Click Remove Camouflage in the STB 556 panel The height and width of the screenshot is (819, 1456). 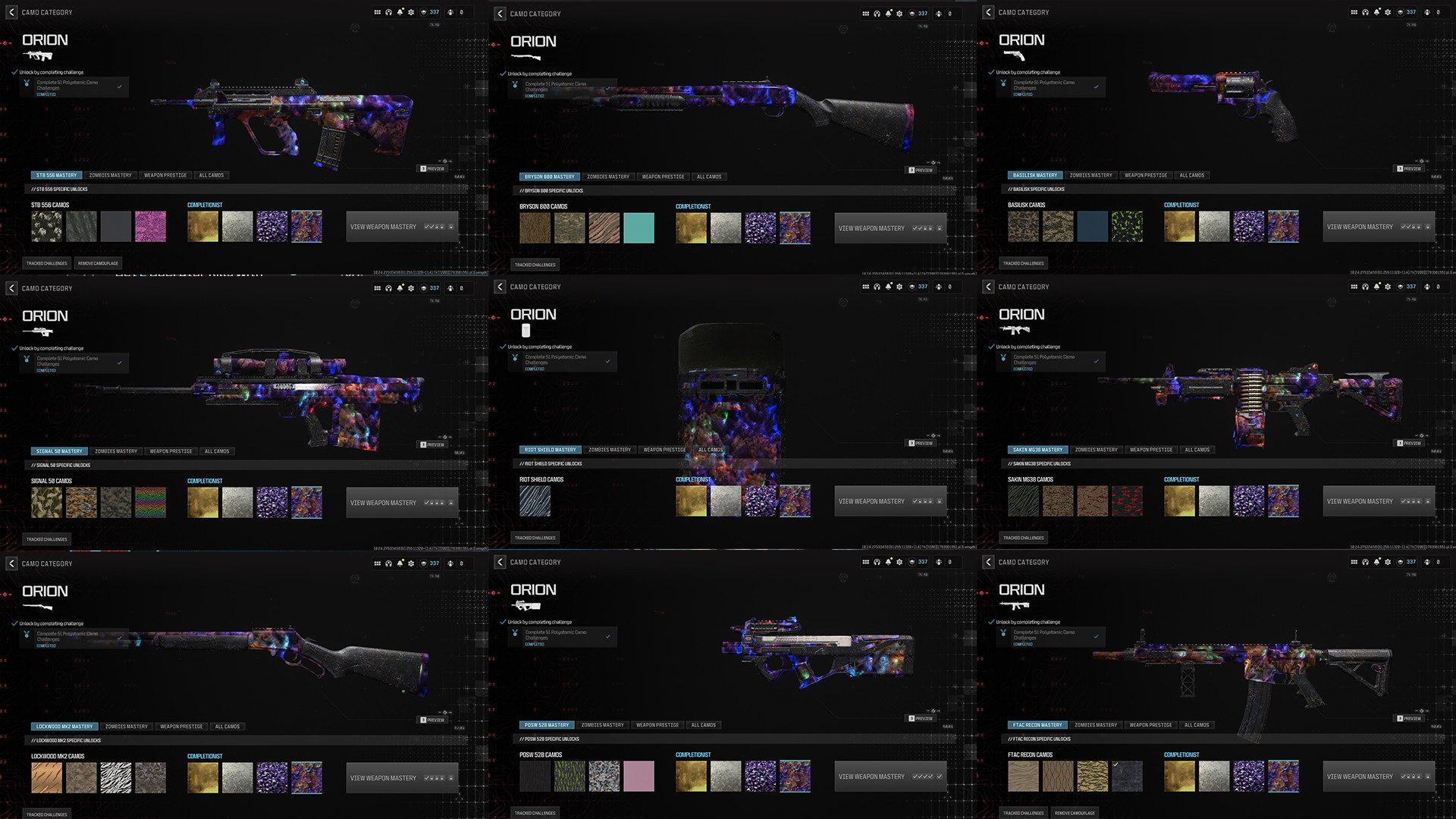98,264
